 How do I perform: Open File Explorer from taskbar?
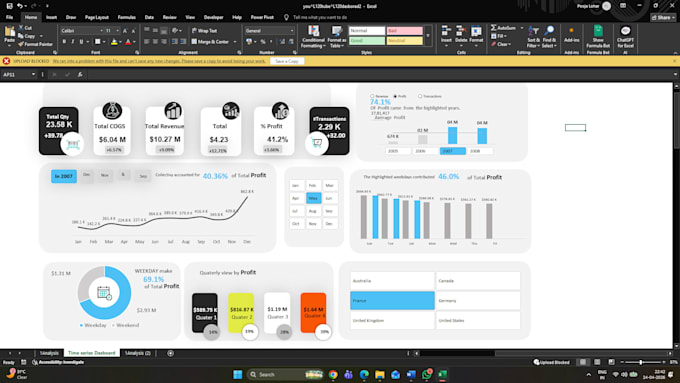pyautogui.click(x=379, y=374)
